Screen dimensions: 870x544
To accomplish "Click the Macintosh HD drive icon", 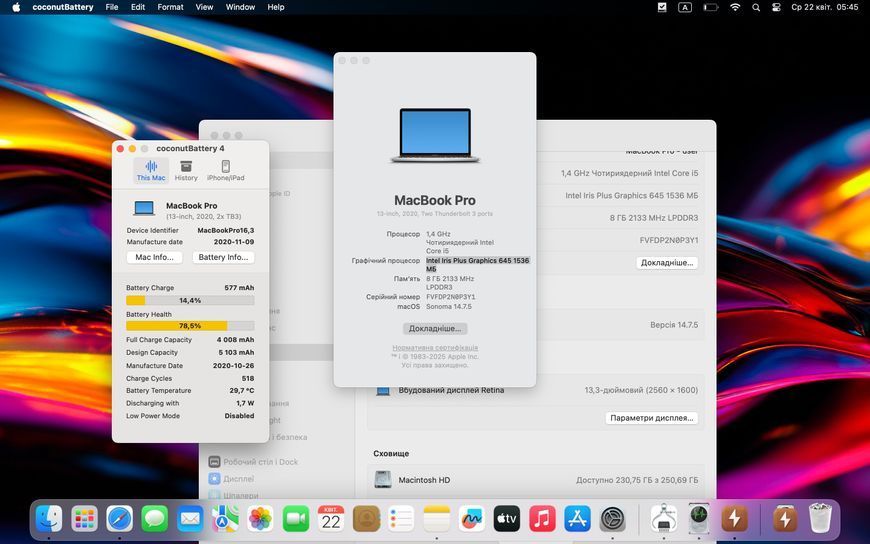I will point(382,480).
